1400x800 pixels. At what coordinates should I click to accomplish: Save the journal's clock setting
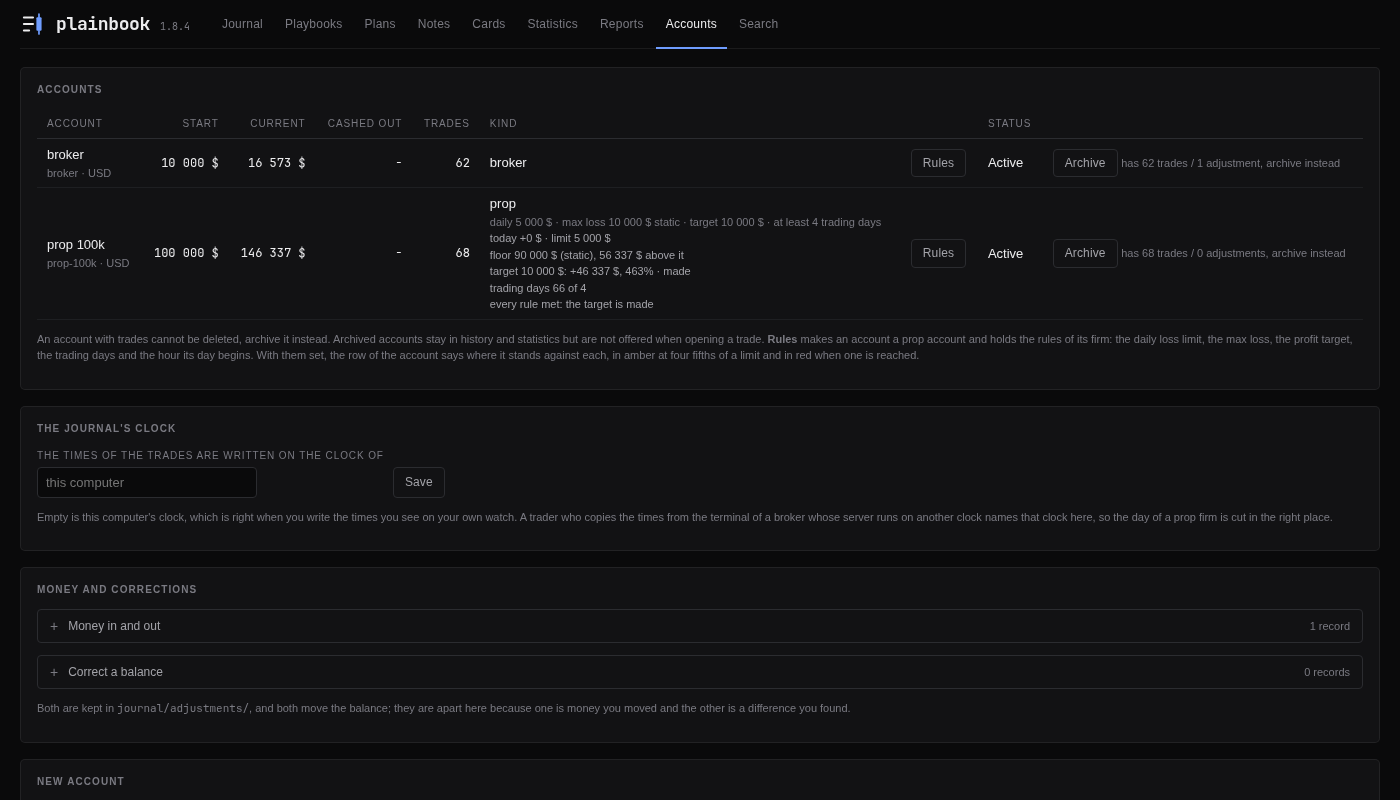pyautogui.click(x=419, y=482)
